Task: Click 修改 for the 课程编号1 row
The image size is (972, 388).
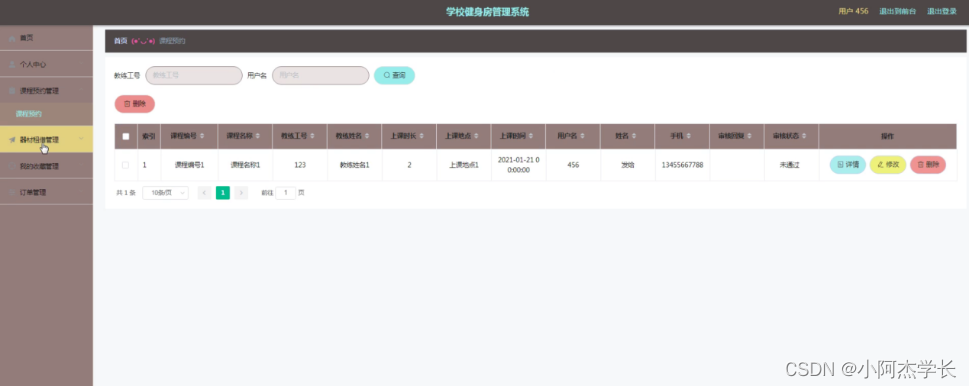Action: [x=888, y=165]
